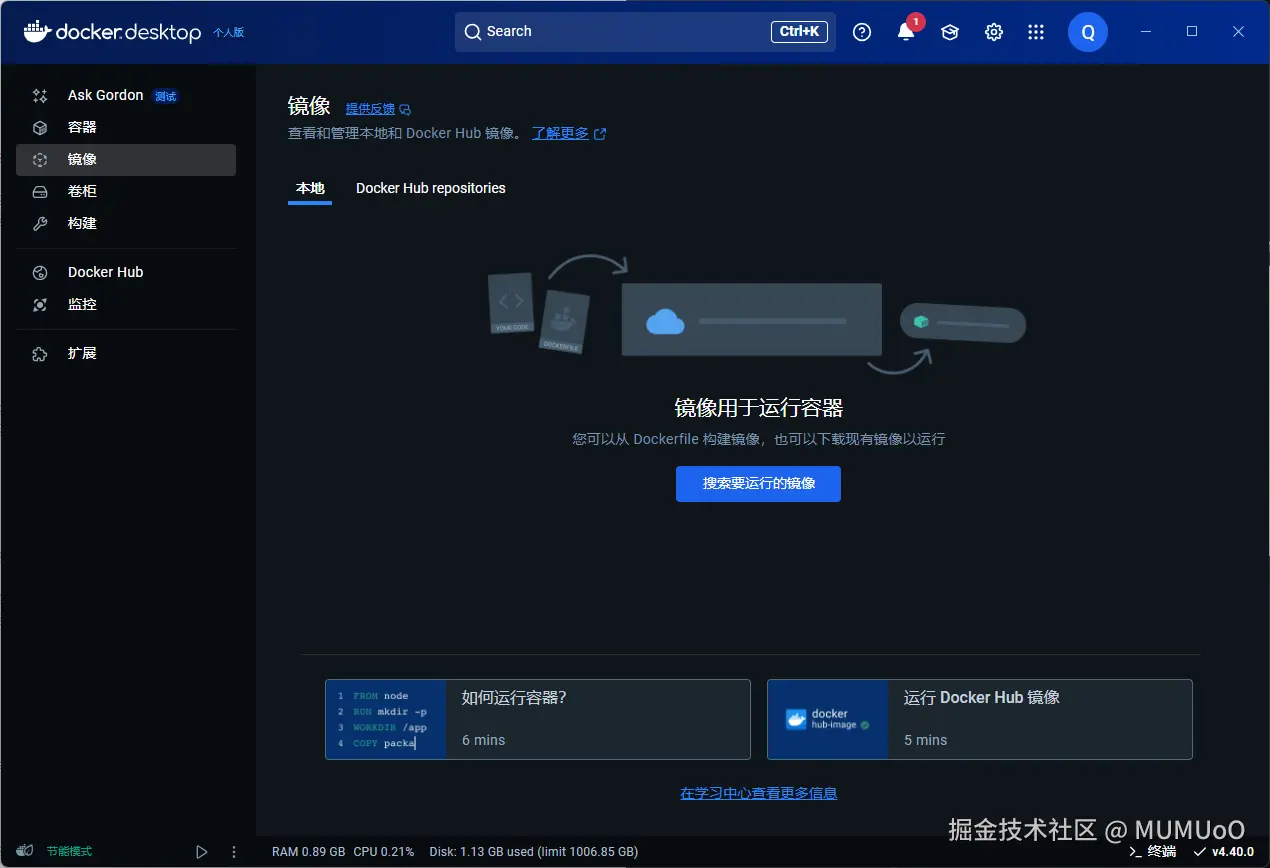Open the 构建 (Builds) section
This screenshot has width=1270, height=868.
coord(126,224)
